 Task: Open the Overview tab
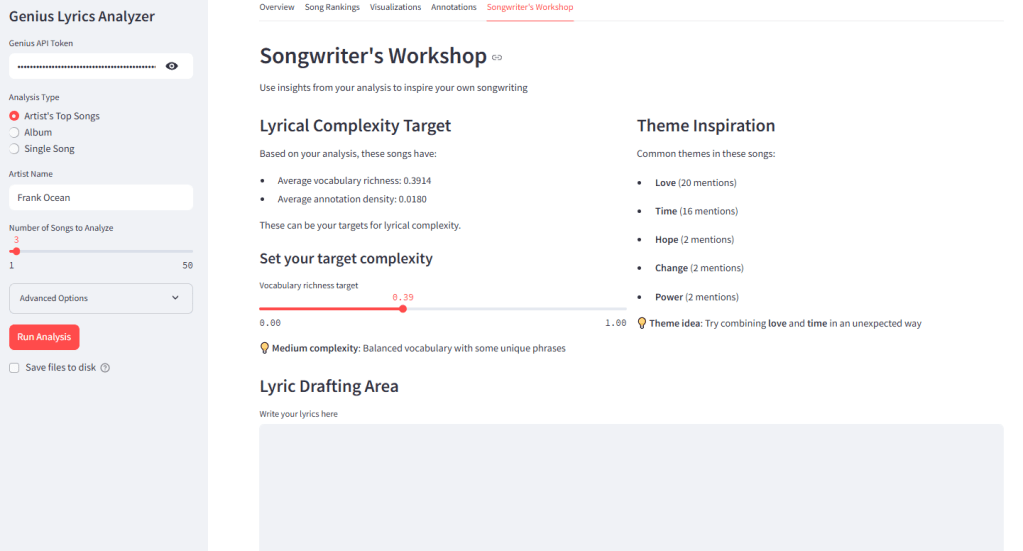[277, 7]
